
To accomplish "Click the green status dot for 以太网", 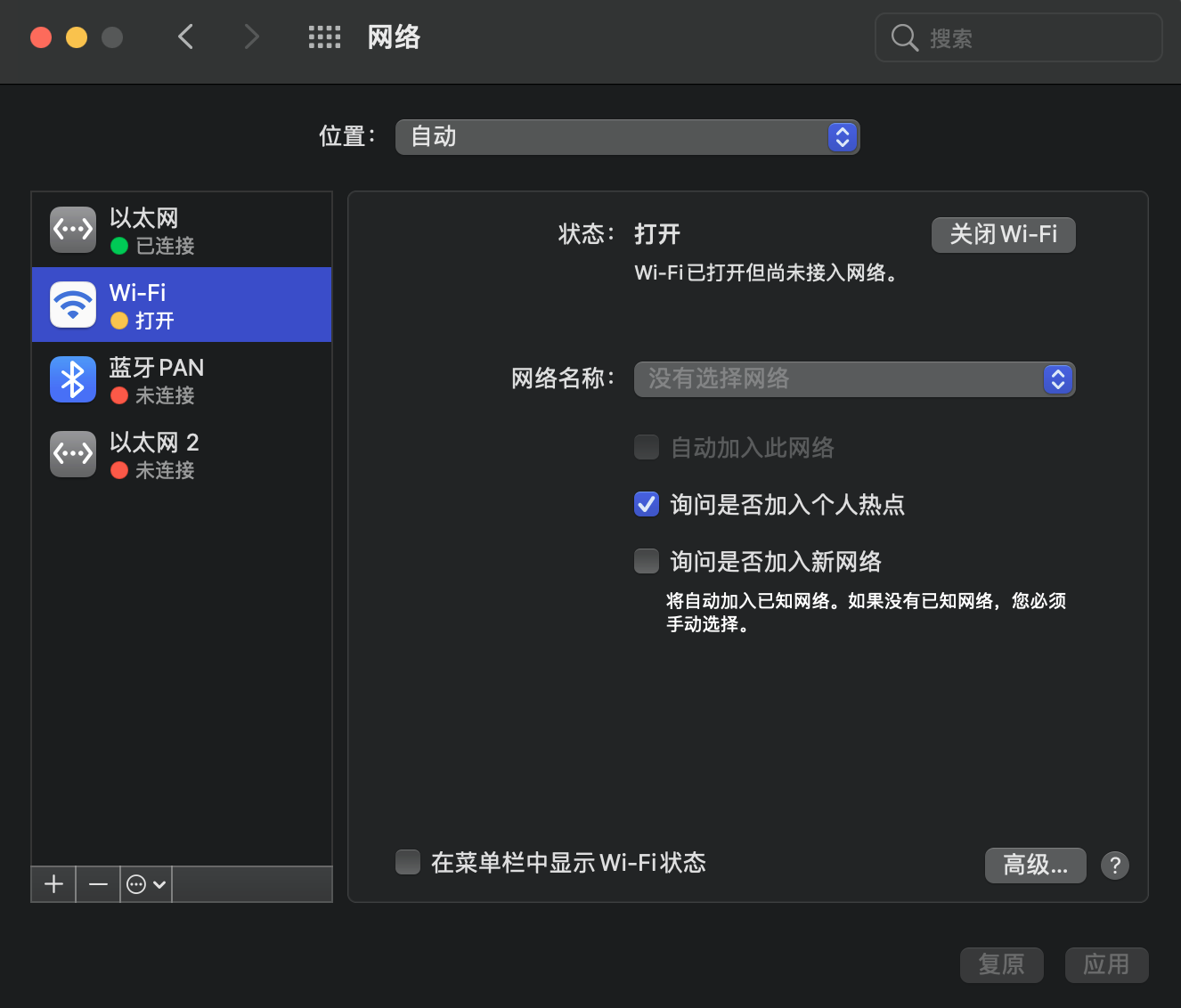I will tap(119, 246).
